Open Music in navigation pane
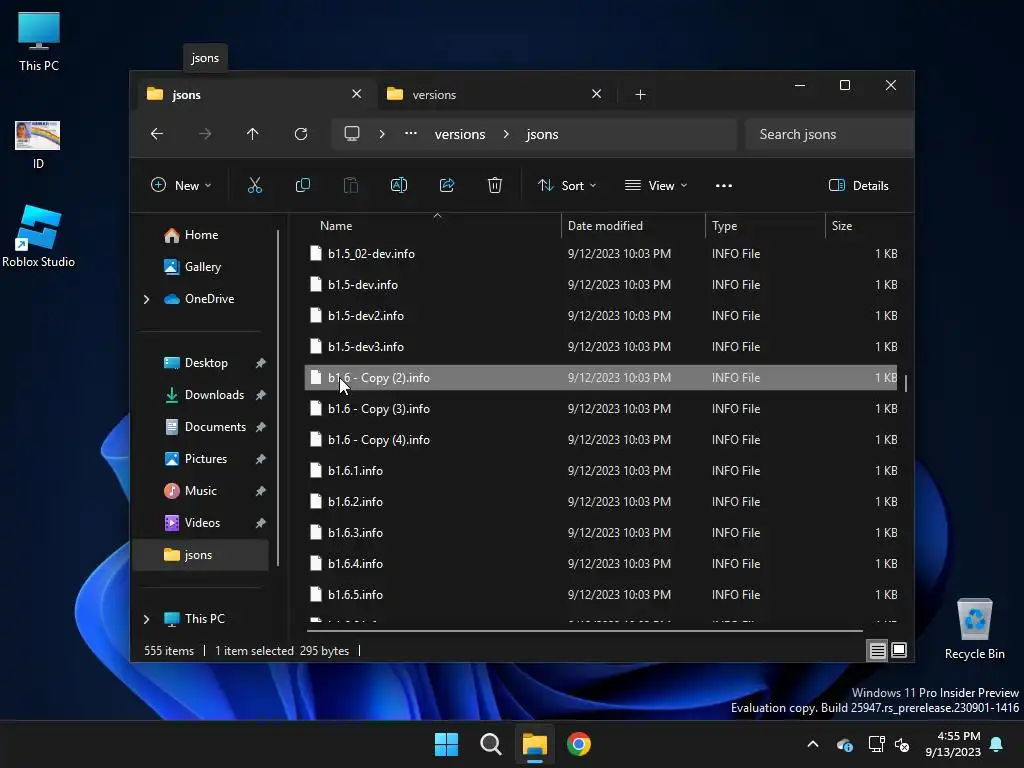Viewport: 1024px width, 768px height. pyautogui.click(x=202, y=491)
